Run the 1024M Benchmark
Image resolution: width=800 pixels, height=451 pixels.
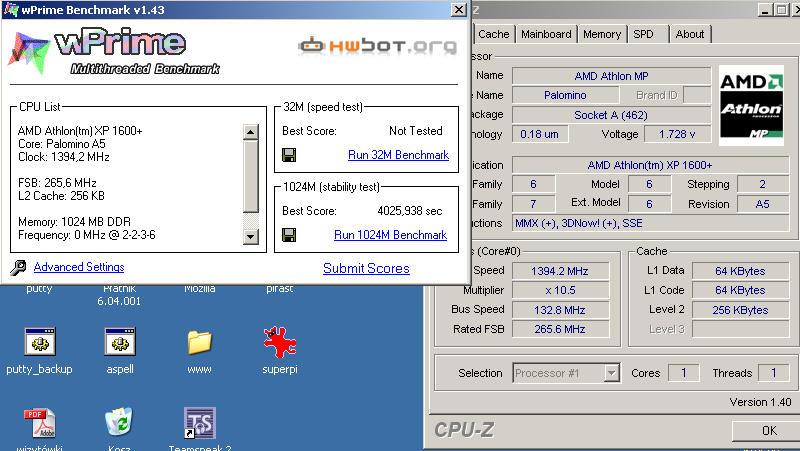(x=390, y=235)
